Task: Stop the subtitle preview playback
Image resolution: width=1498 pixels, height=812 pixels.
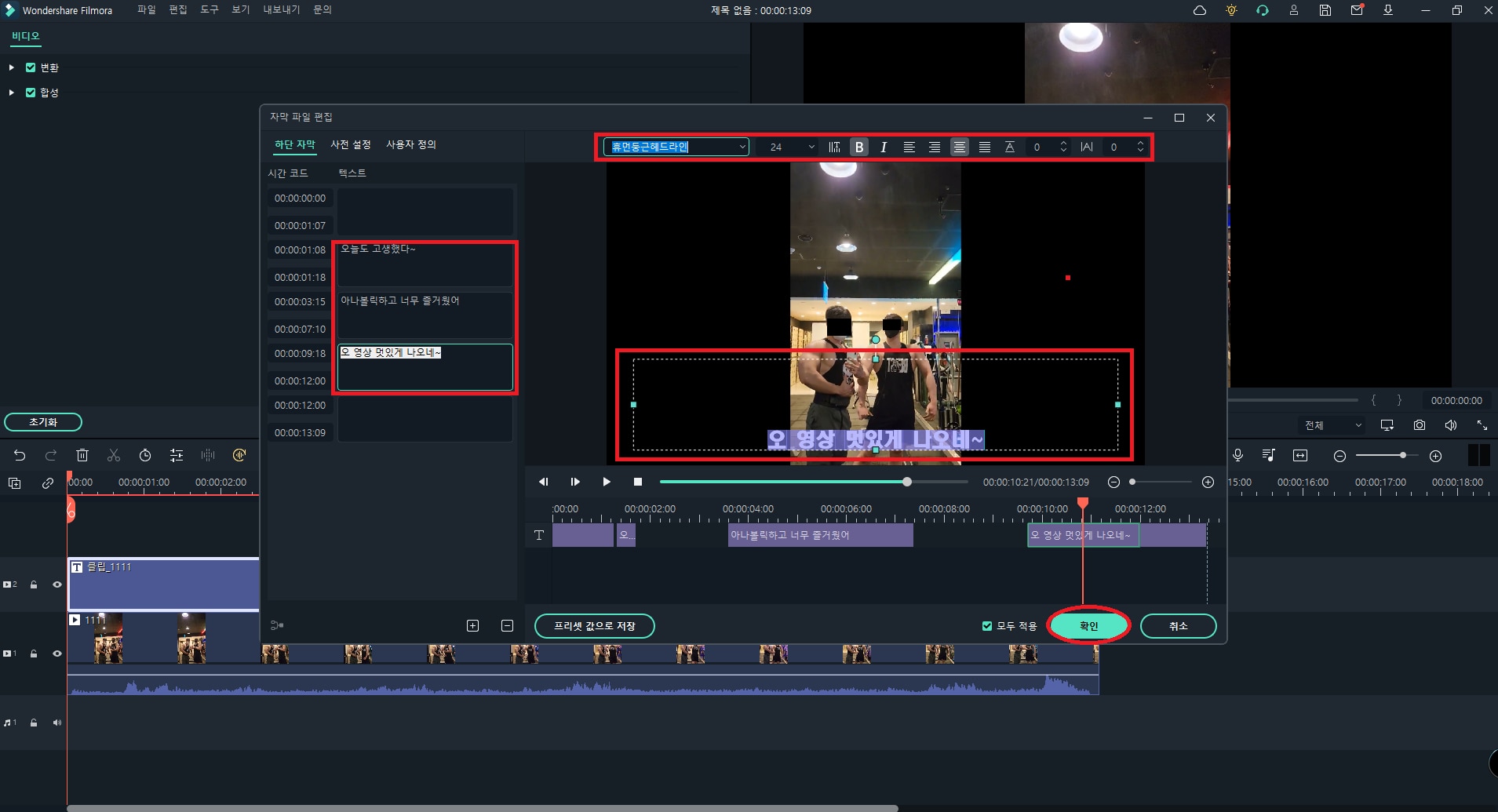Action: [638, 482]
